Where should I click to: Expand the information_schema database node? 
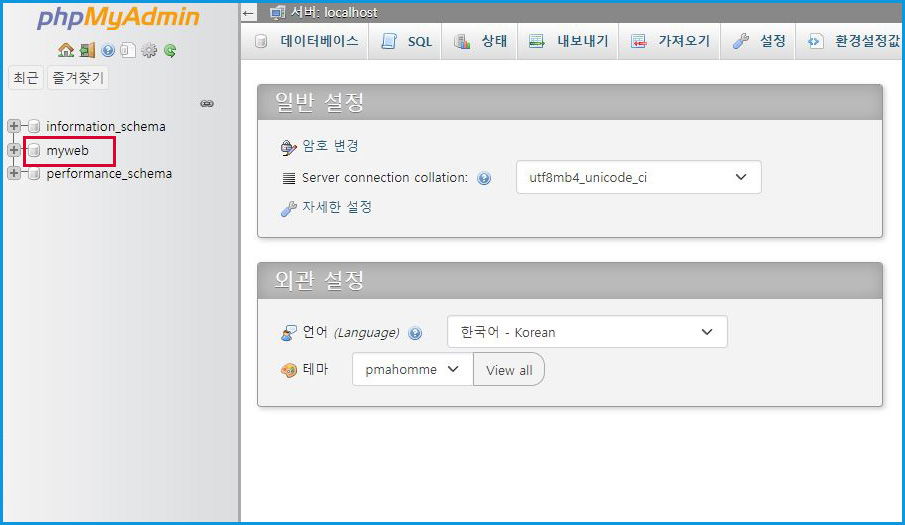(x=14, y=126)
